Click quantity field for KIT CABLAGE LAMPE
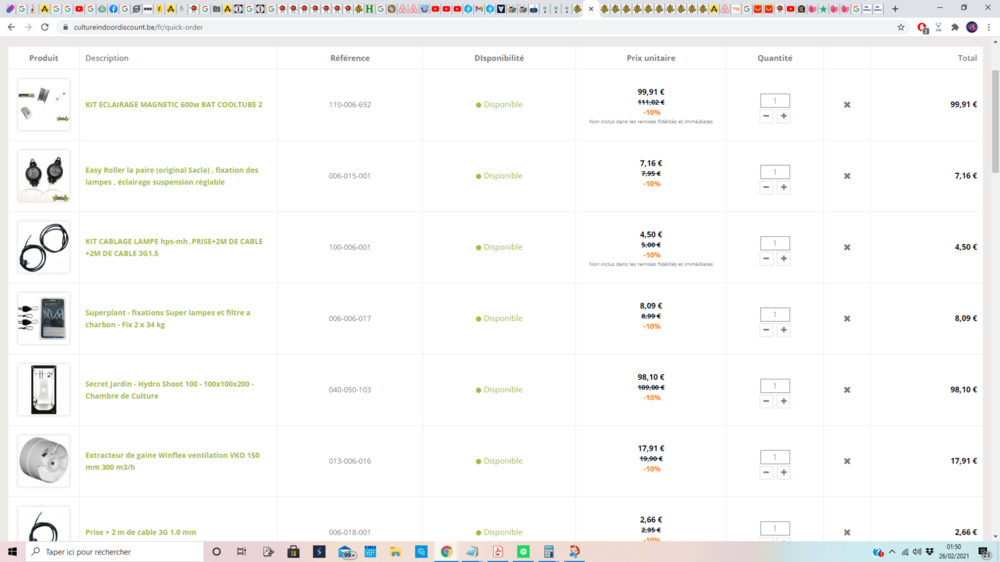 pyautogui.click(x=775, y=243)
